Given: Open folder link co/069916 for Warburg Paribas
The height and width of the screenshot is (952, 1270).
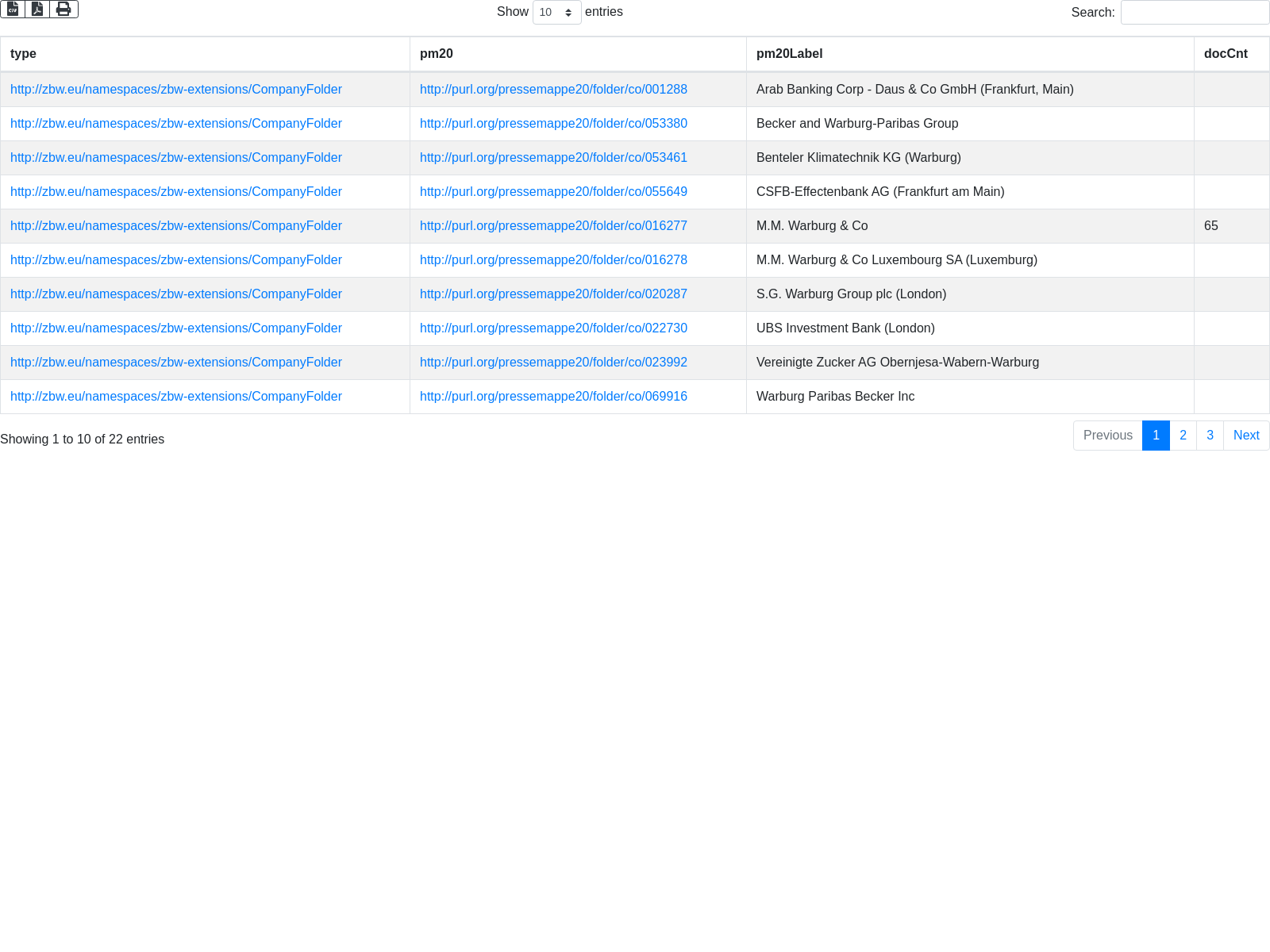Looking at the screenshot, I should pos(553,397).
